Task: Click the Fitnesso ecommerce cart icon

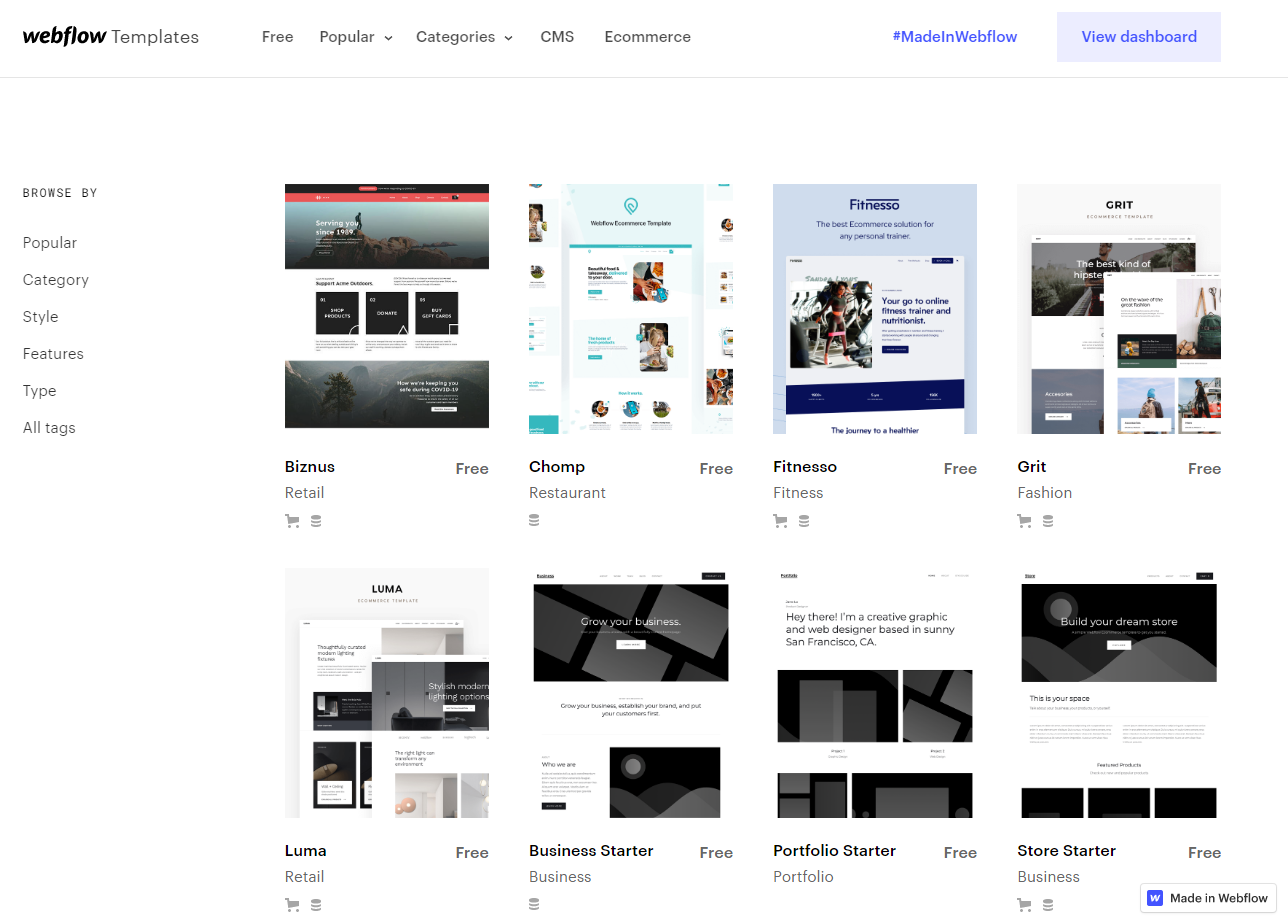Action: point(780,520)
